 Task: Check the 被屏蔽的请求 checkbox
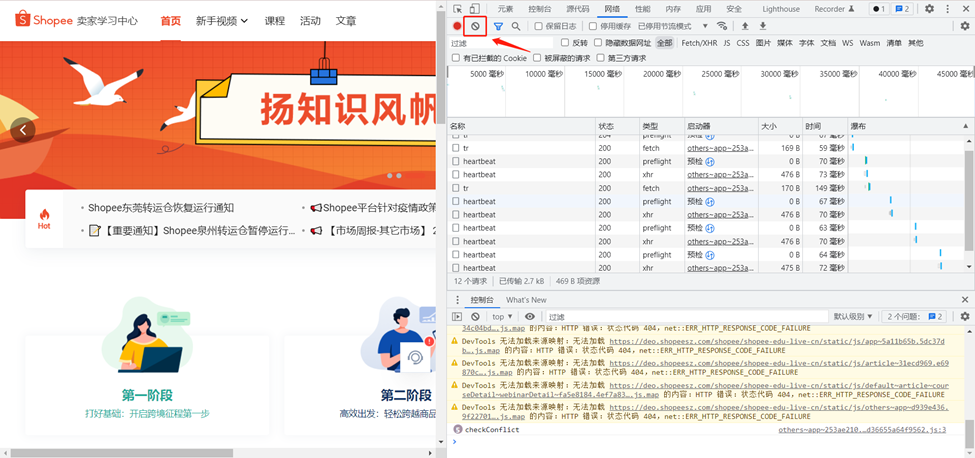click(x=537, y=58)
